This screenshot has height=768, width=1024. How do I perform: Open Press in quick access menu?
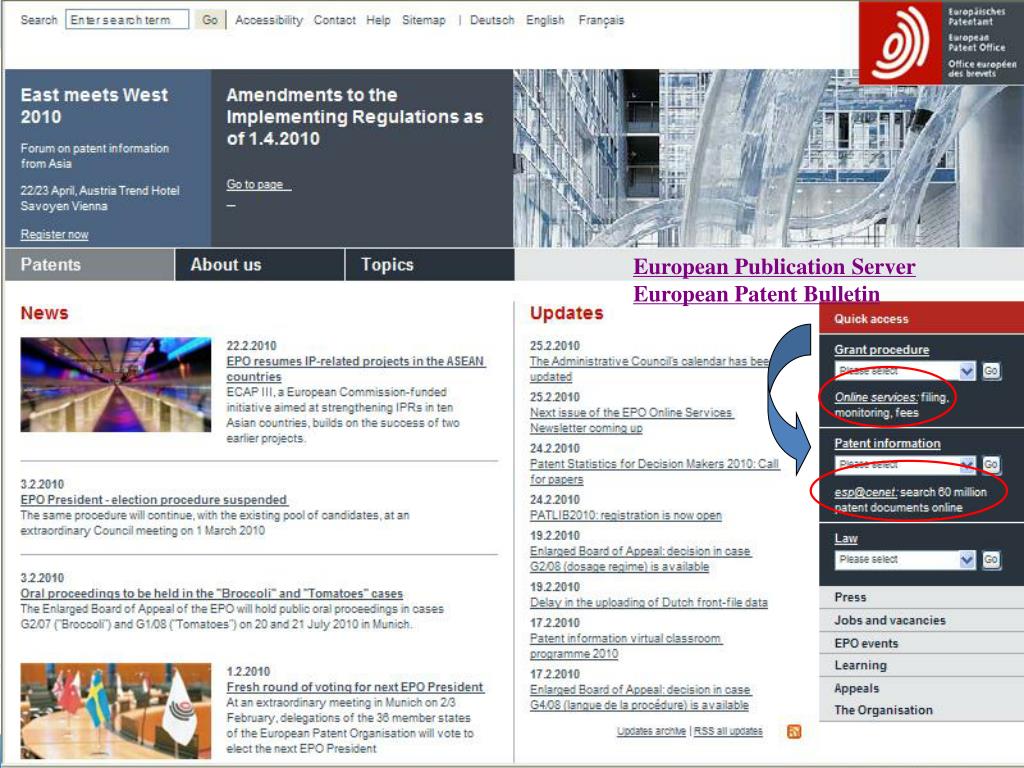click(921, 597)
